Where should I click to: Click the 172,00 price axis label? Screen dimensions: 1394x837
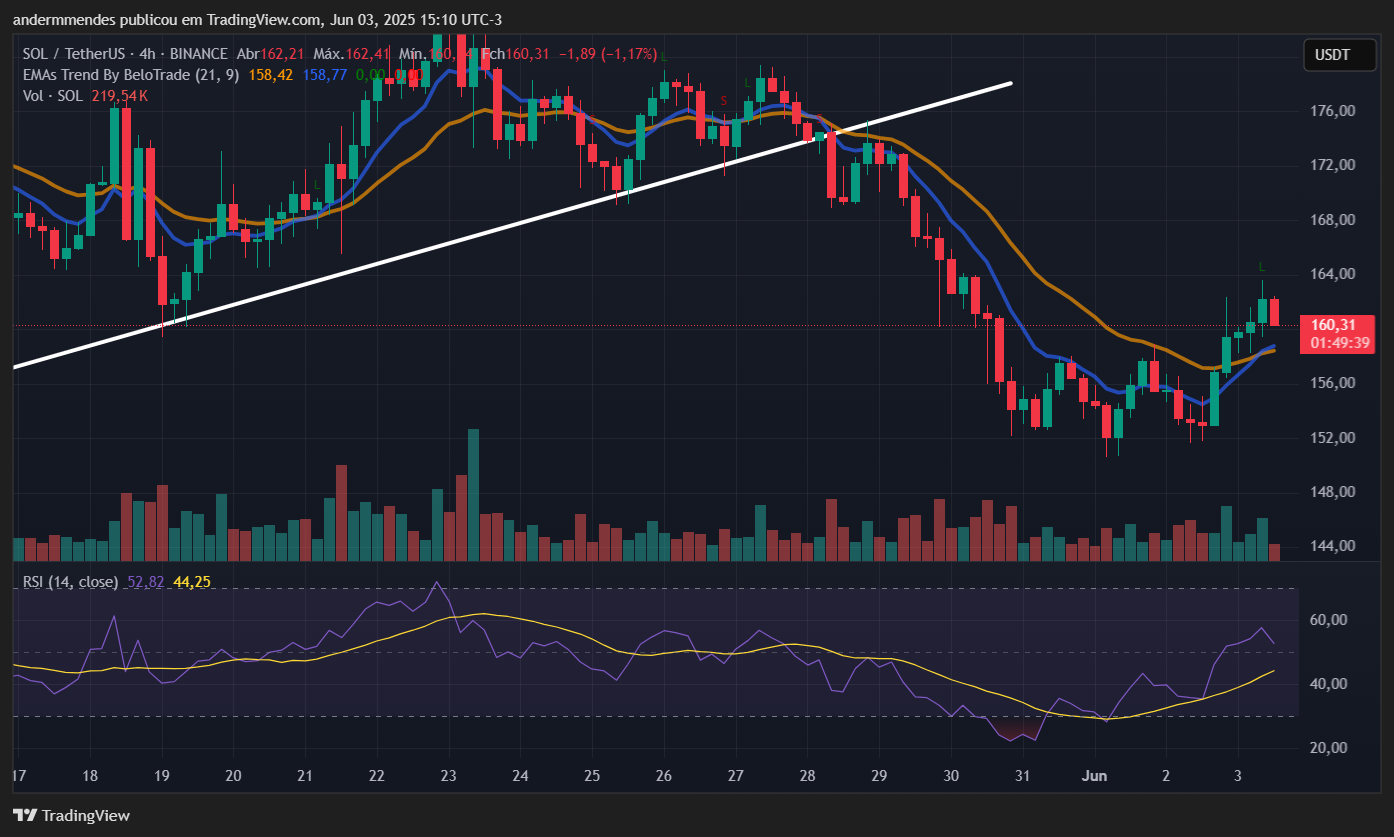(1332, 165)
